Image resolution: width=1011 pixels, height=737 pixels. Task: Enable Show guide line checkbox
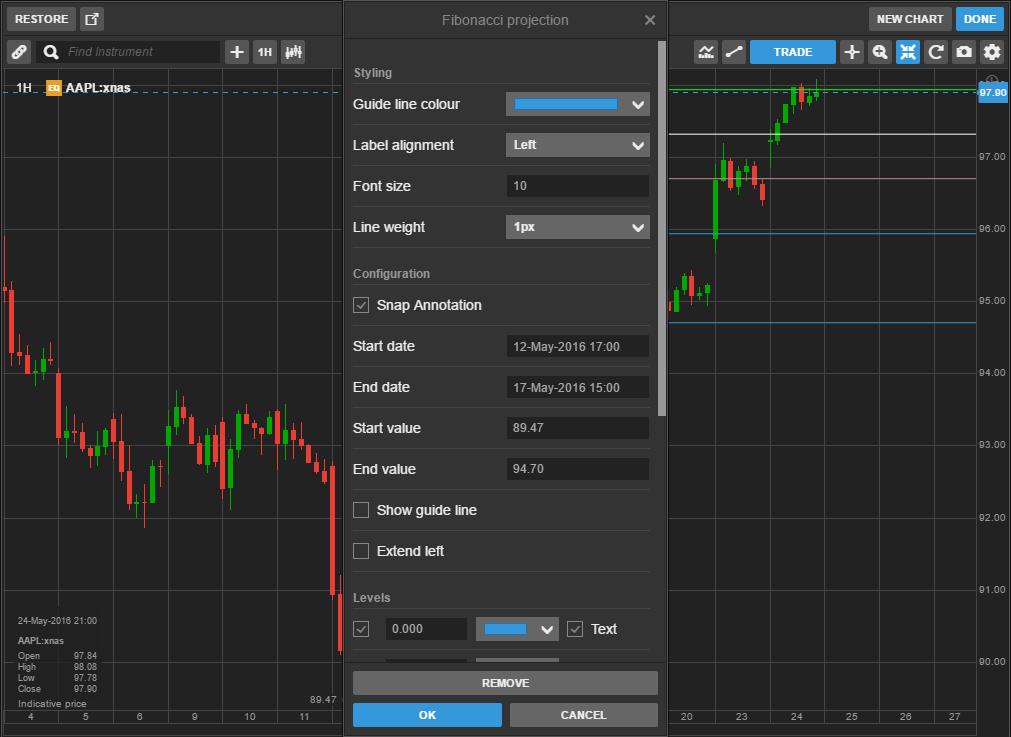tap(361, 510)
